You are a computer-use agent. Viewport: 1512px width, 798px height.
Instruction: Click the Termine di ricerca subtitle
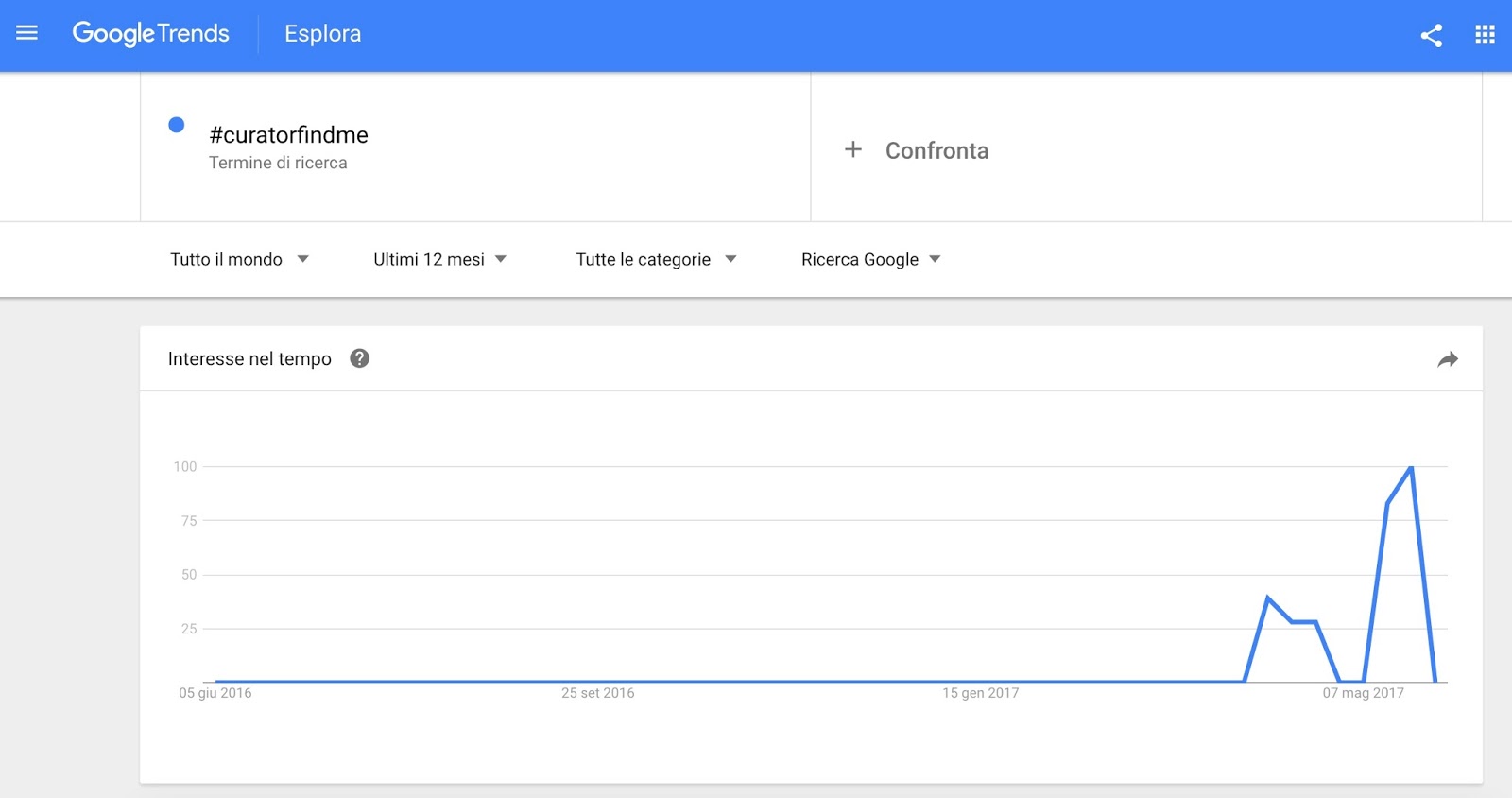click(x=278, y=163)
